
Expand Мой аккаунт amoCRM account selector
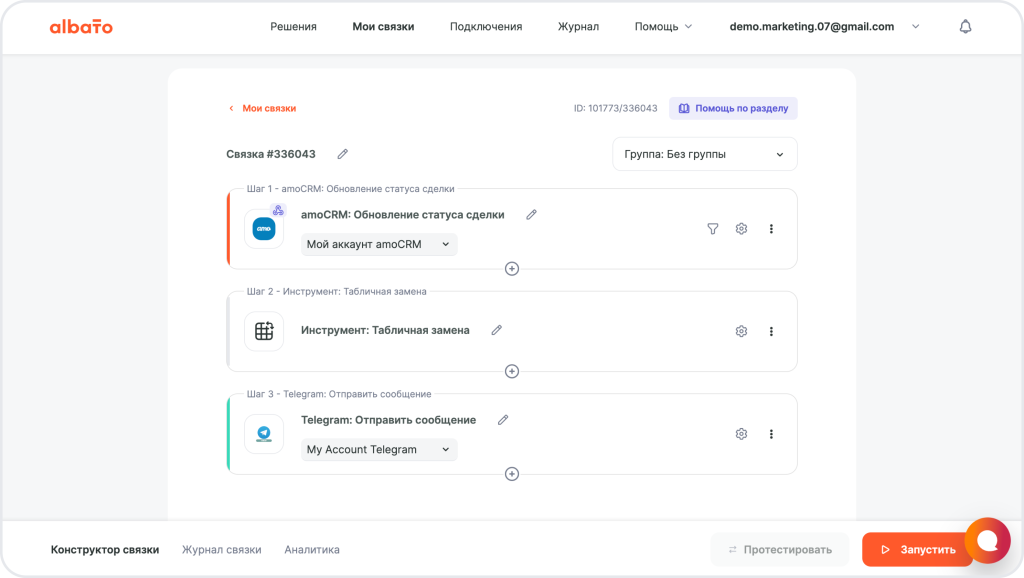[379, 244]
